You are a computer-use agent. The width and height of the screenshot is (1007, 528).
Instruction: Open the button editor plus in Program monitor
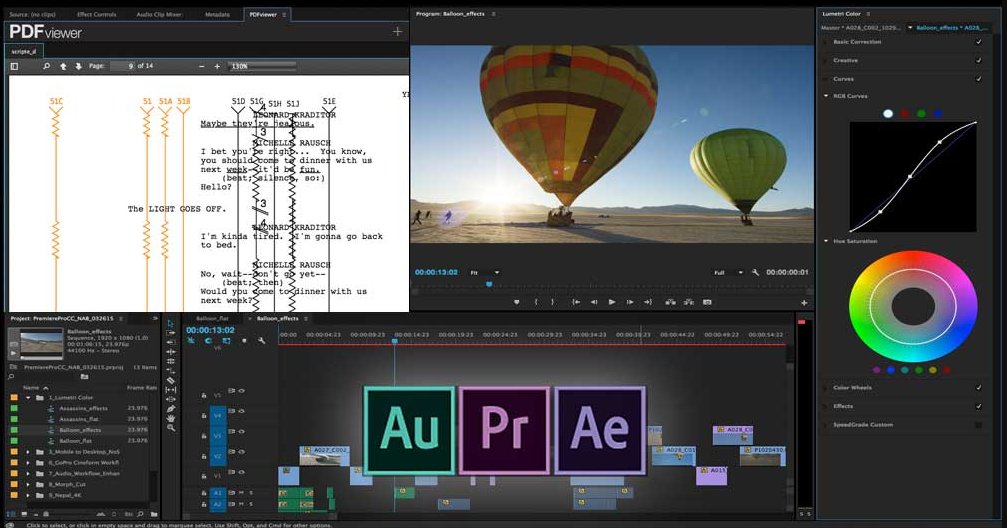click(x=803, y=303)
